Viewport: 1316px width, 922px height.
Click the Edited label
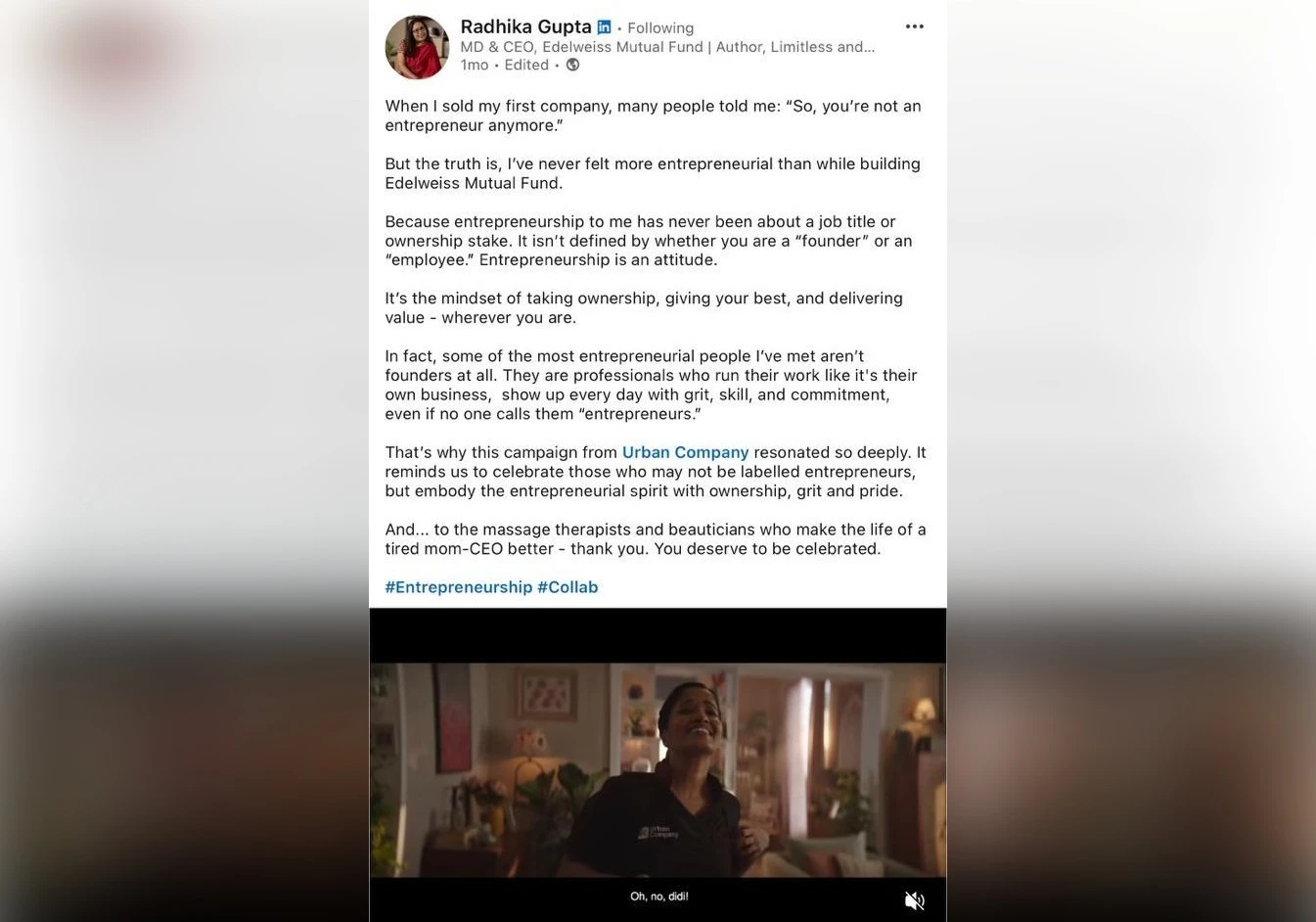526,65
